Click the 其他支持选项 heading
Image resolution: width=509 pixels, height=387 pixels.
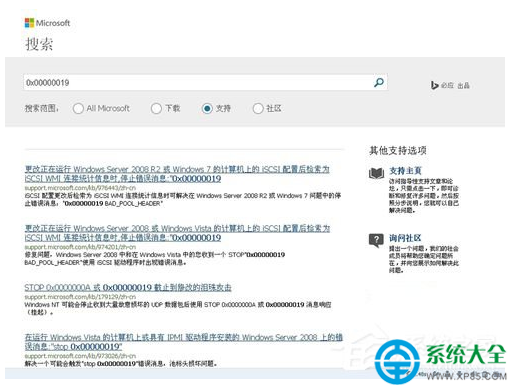pos(398,150)
